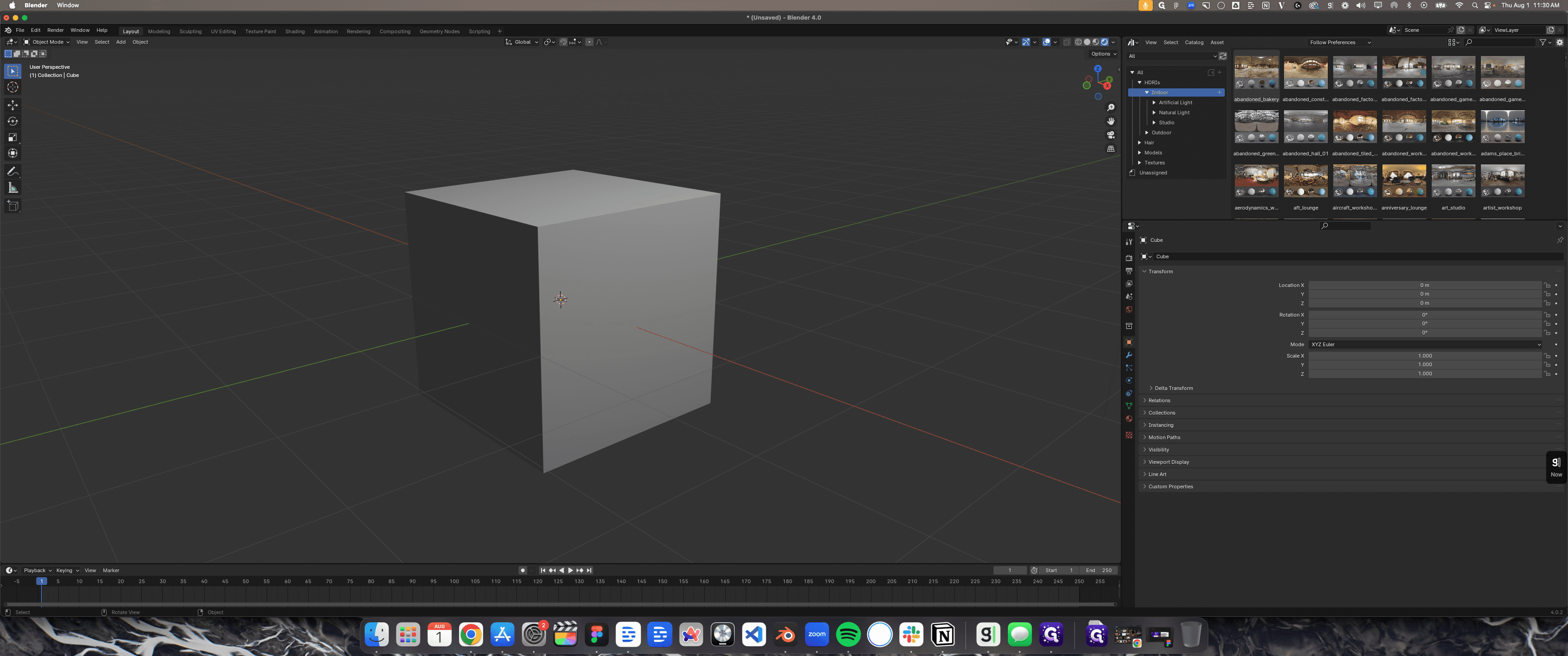Viewport: 1568px width, 656px height.
Task: Toggle snapping magnet in viewport header
Action: coord(563,42)
